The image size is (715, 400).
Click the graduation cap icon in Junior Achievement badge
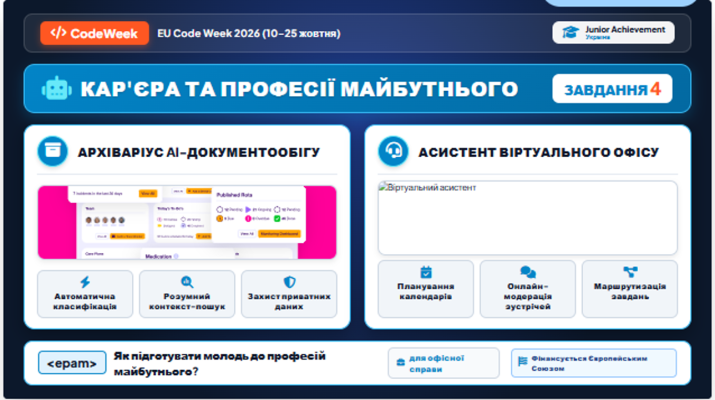(x=570, y=32)
